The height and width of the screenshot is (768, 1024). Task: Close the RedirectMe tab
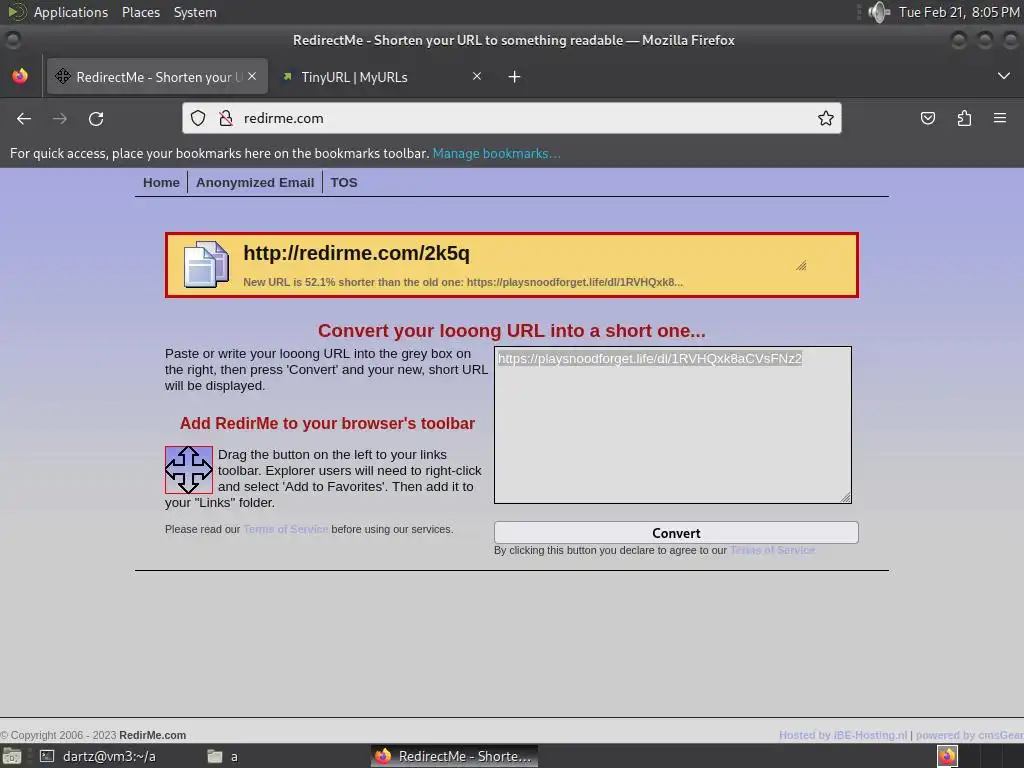(252, 76)
